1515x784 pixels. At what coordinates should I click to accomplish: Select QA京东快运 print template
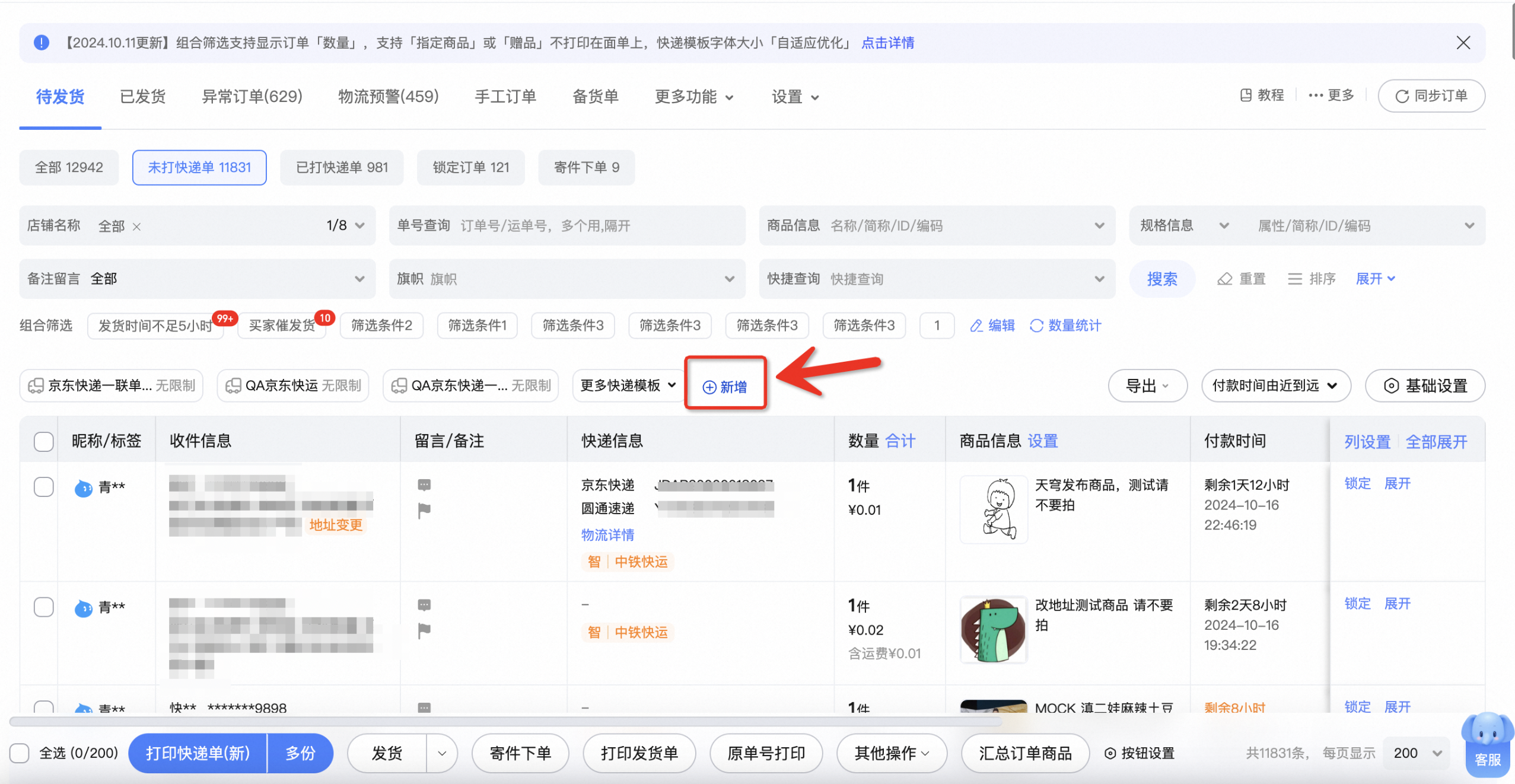point(293,386)
